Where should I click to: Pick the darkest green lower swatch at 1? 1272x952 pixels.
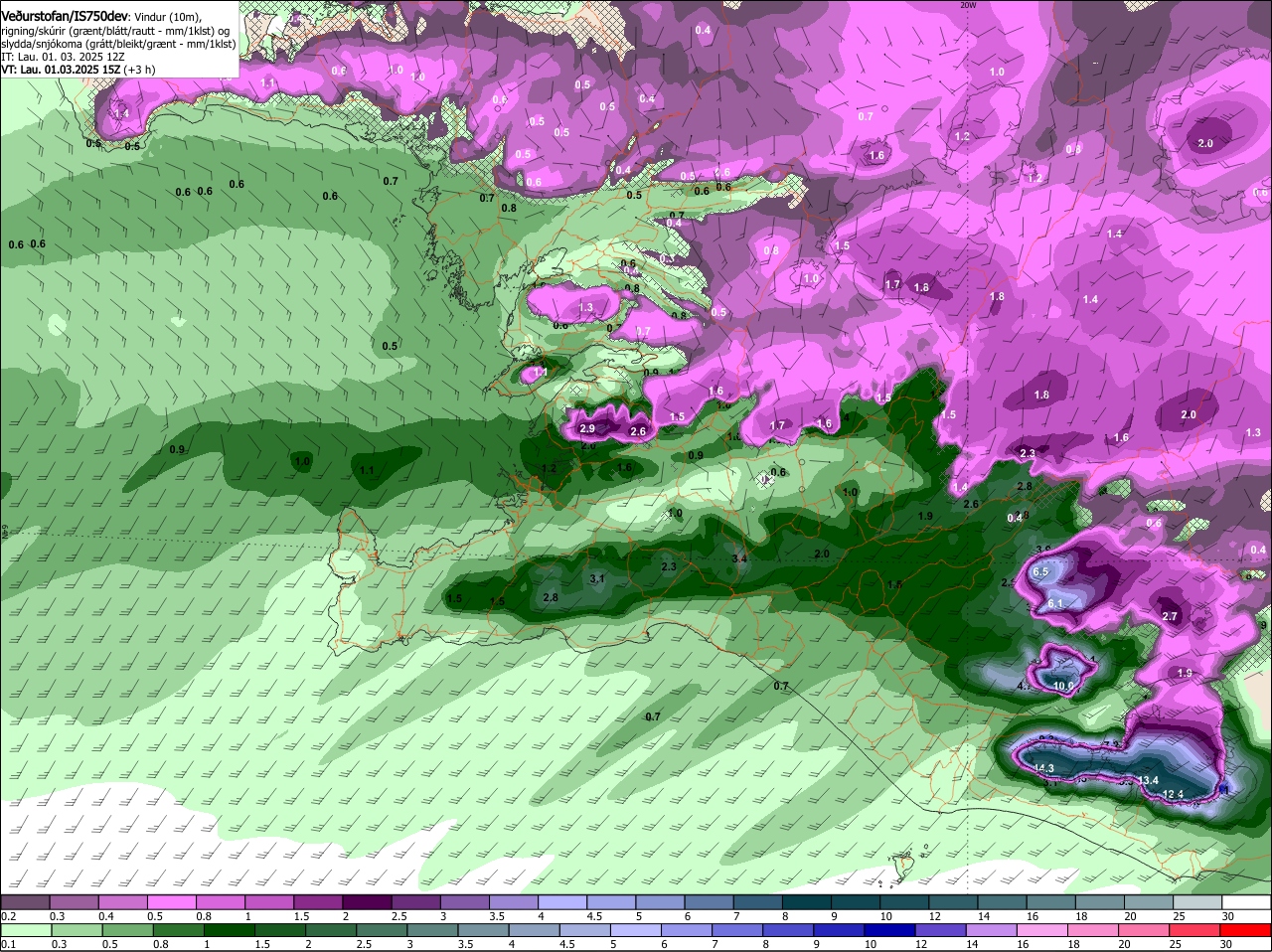(230, 929)
